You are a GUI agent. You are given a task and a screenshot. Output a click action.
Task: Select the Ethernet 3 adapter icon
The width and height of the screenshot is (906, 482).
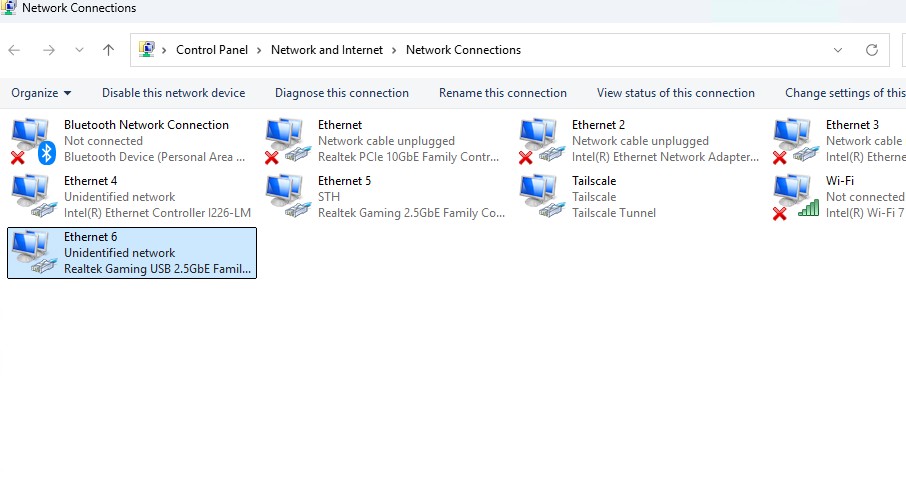click(792, 140)
